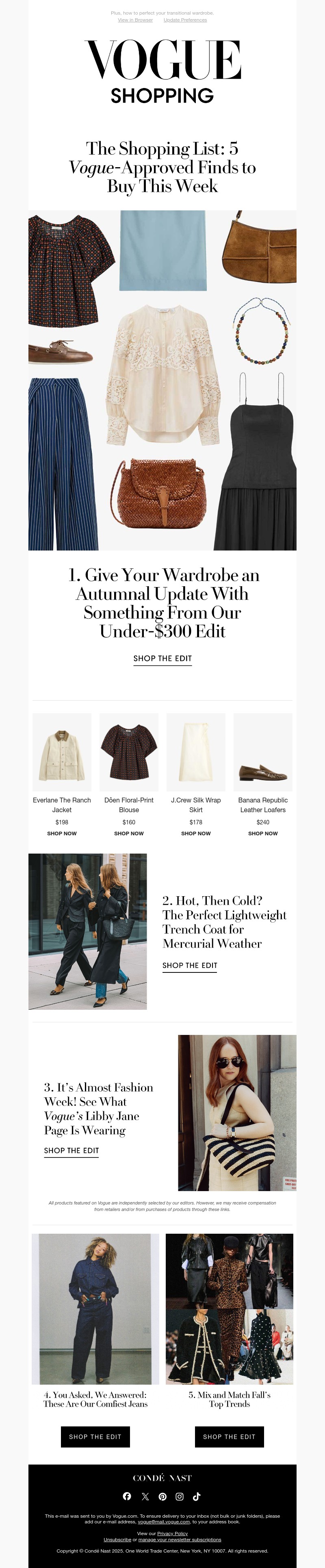Open Update Preferences link
Viewport: 325px width, 1568px height.
pyautogui.click(x=185, y=20)
